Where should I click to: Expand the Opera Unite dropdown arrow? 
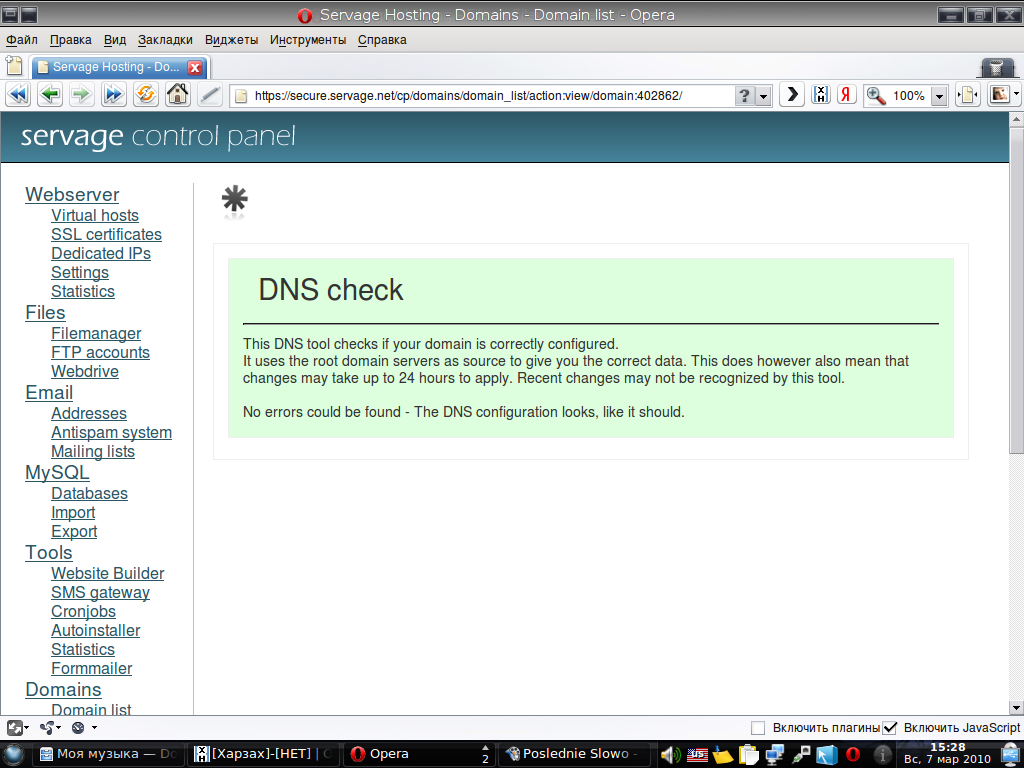94,728
